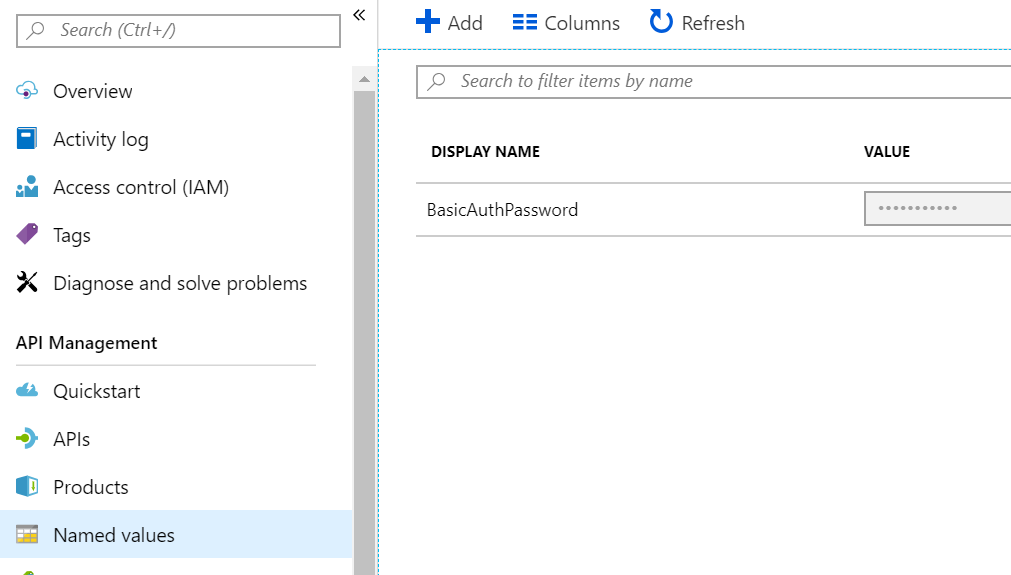Open the BasicAuthPassword entry

point(502,210)
